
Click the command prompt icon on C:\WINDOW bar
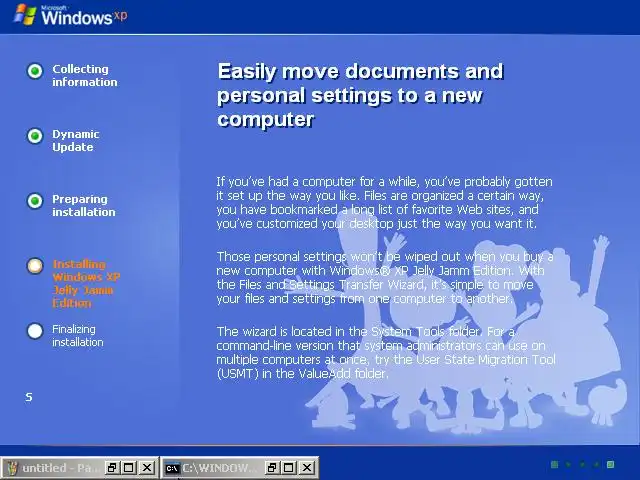tap(172, 468)
